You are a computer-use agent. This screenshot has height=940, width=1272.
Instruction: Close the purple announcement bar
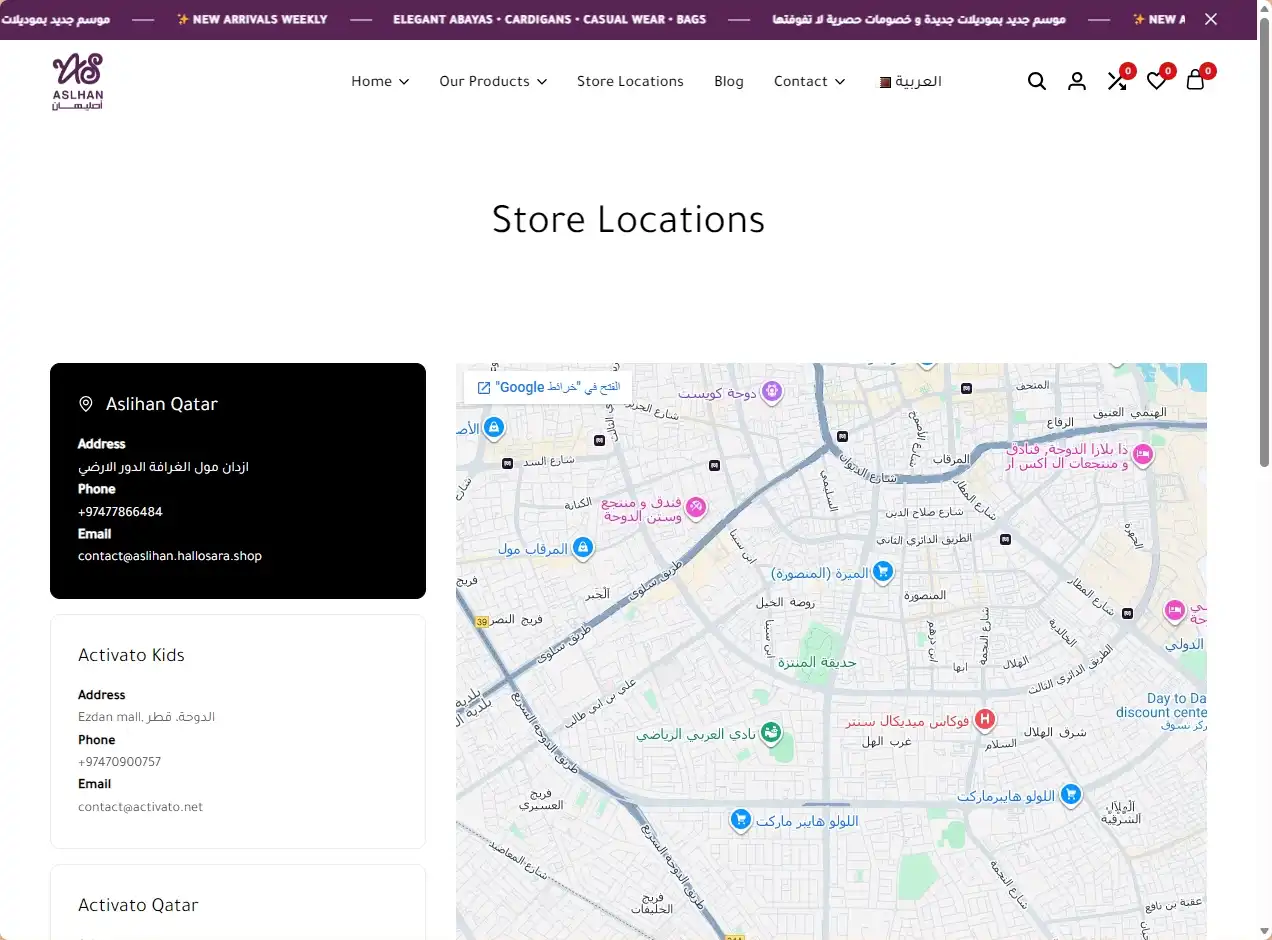pyautogui.click(x=1211, y=19)
